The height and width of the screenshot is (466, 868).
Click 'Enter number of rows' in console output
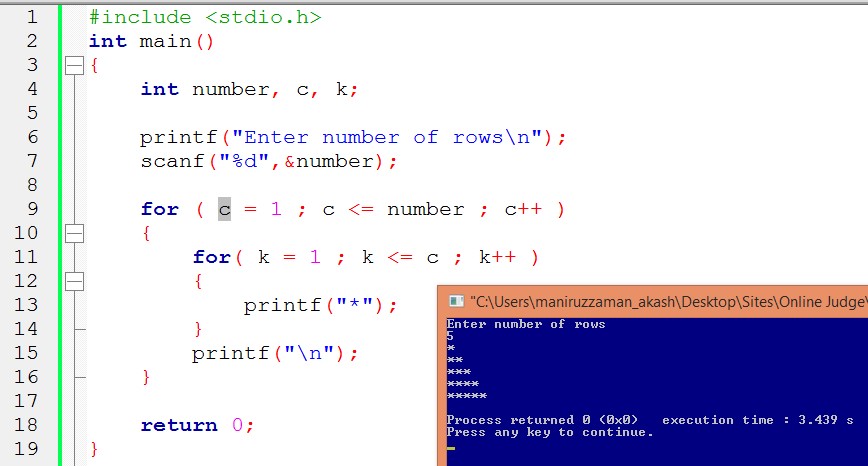[525, 324]
